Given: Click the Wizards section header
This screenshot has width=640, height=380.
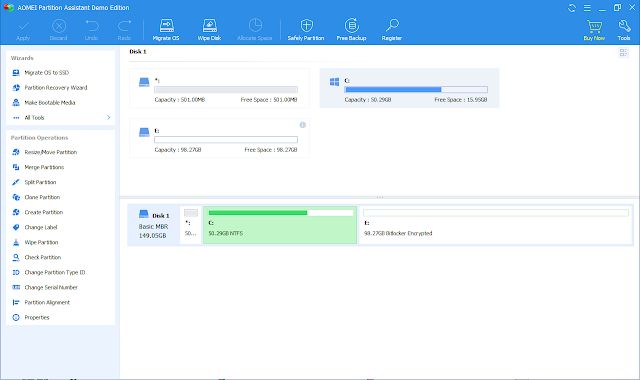Looking at the screenshot, I should coord(22,58).
